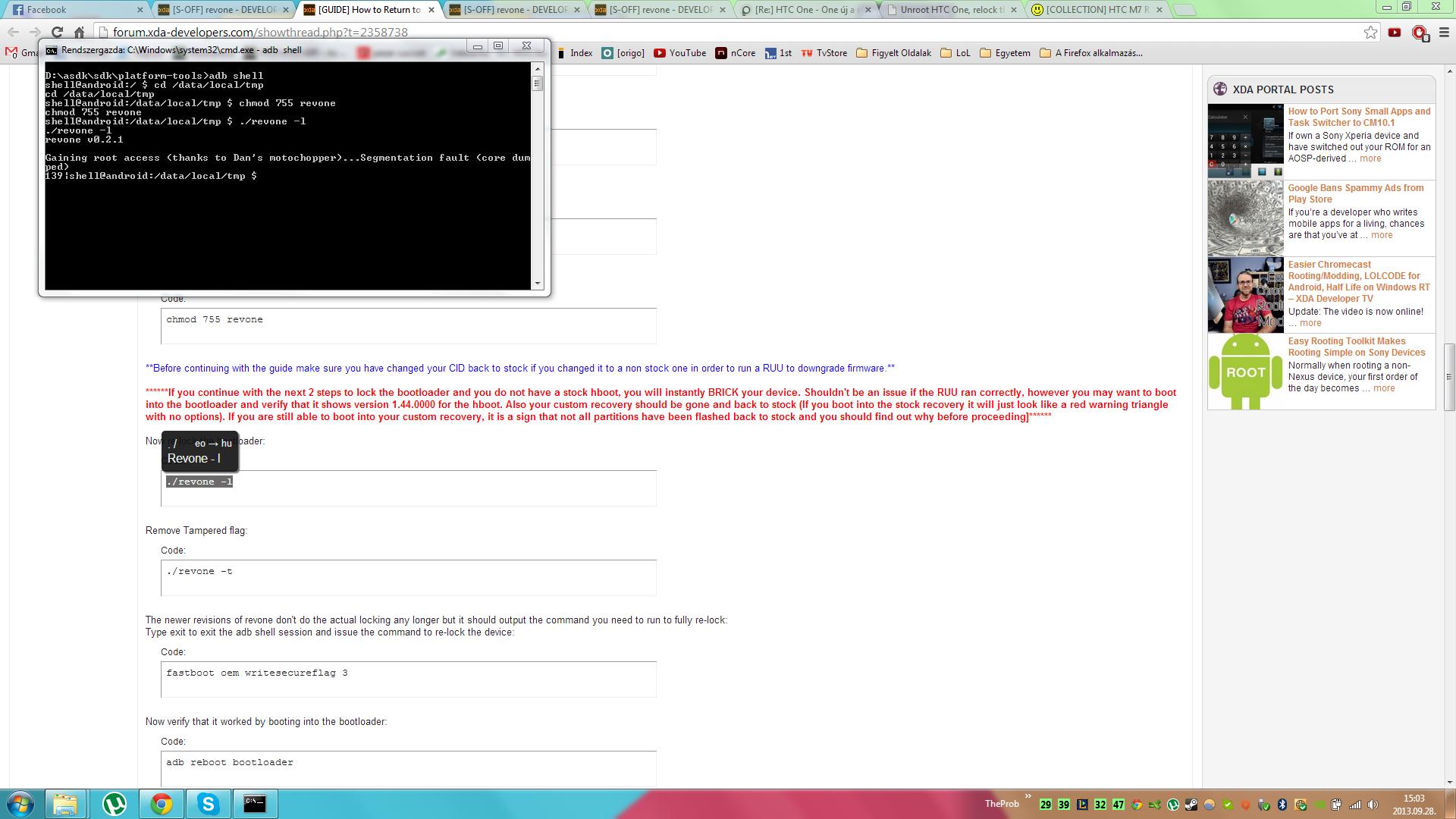Go back with the browser back arrow
The width and height of the screenshot is (1456, 819).
pos(13,32)
